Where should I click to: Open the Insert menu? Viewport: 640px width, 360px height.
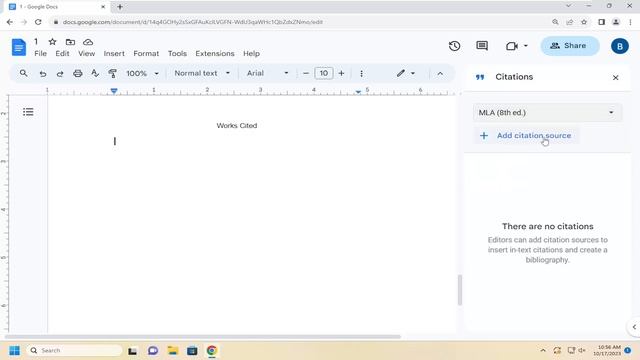[114, 53]
